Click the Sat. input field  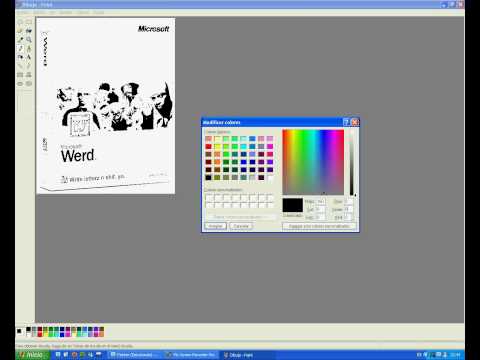tap(320, 209)
